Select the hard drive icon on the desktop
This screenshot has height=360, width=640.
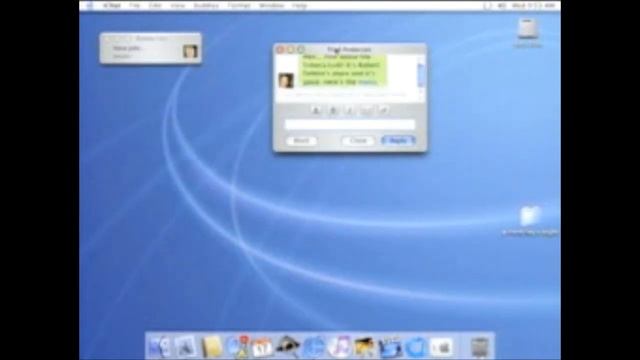click(527, 29)
